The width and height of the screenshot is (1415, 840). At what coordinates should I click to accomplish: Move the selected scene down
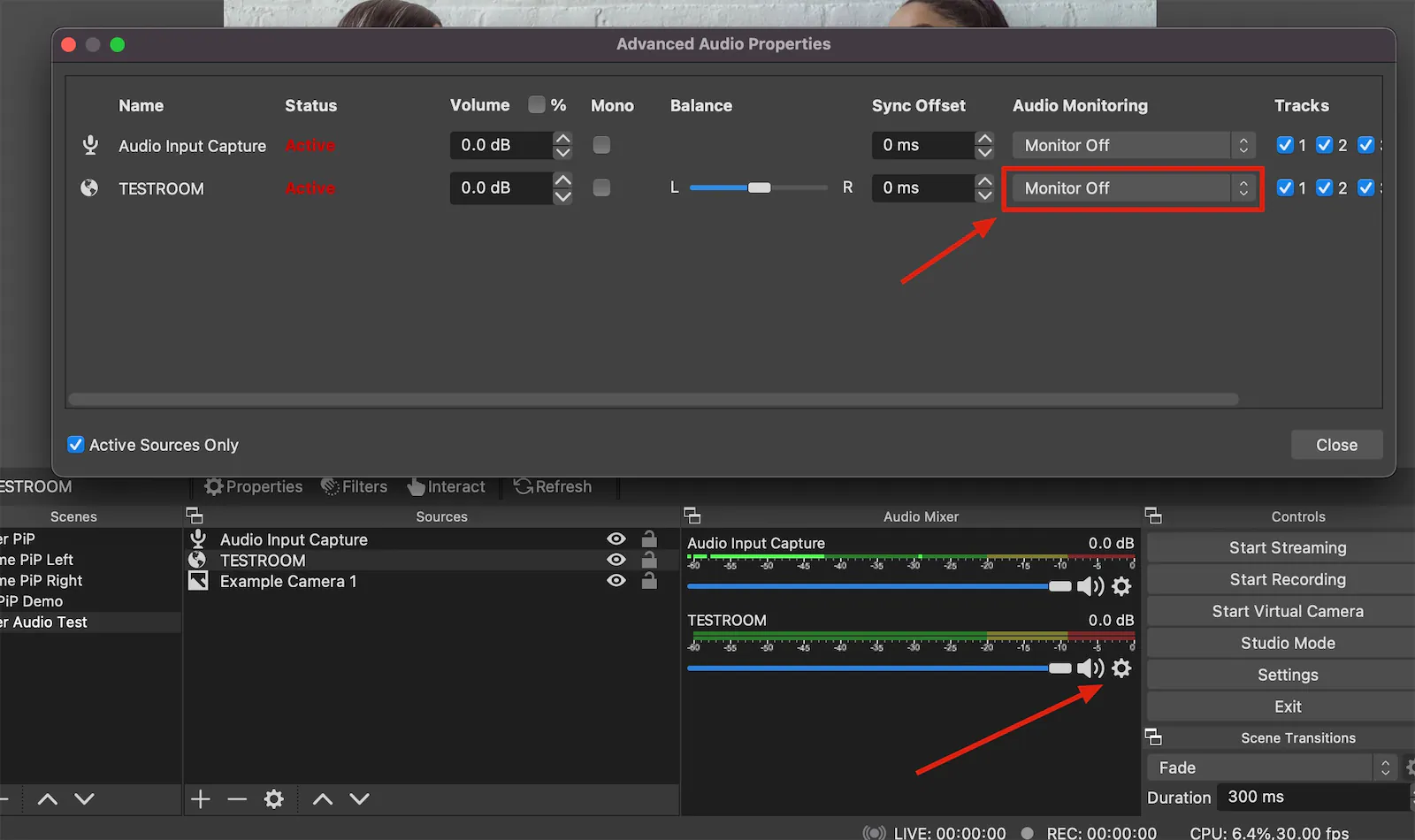pos(84,798)
